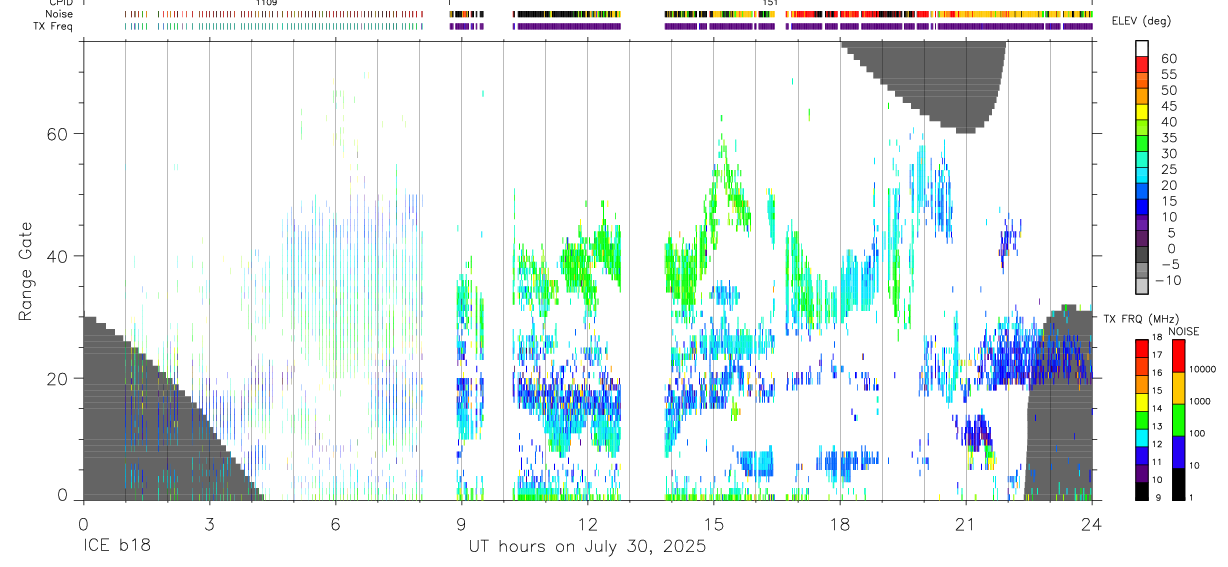The image size is (1228, 567).
Task: Click the 'NOISE' legend title
Action: click(1183, 331)
